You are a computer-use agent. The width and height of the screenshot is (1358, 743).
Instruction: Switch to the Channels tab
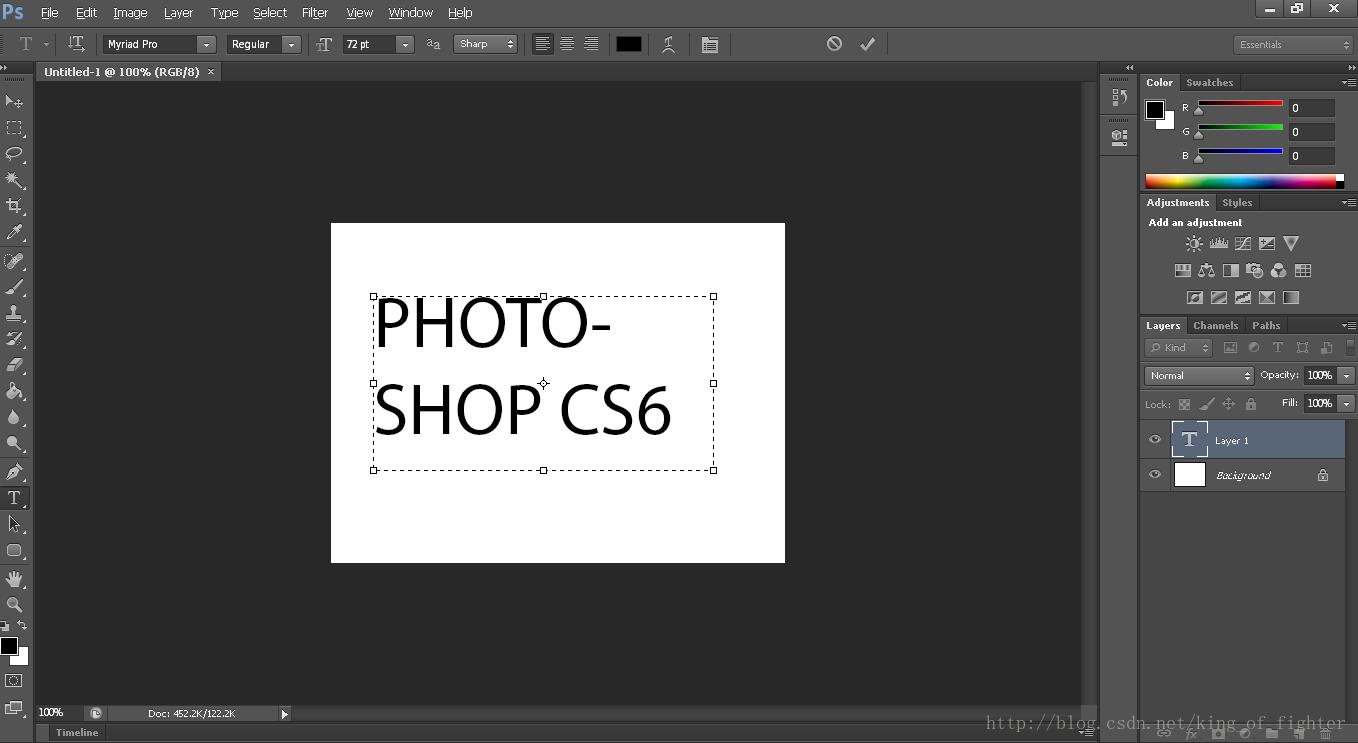tap(1216, 326)
